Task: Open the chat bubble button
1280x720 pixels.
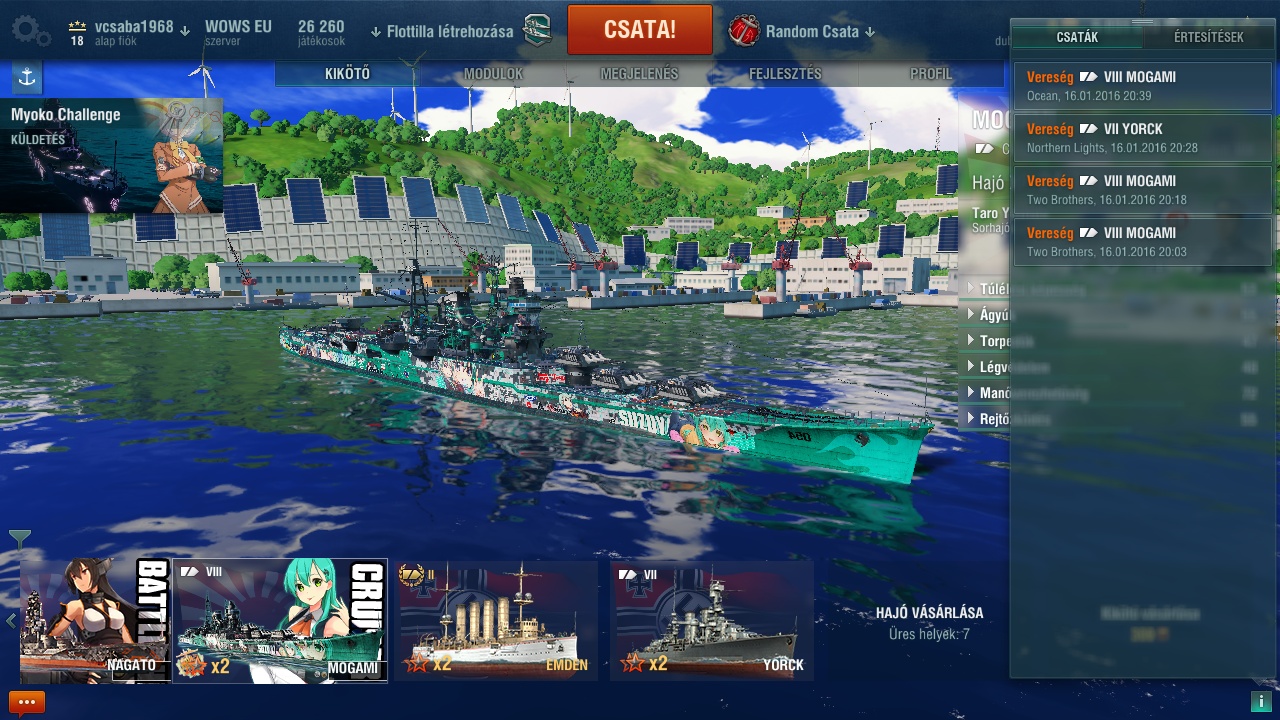Action: coord(27,702)
